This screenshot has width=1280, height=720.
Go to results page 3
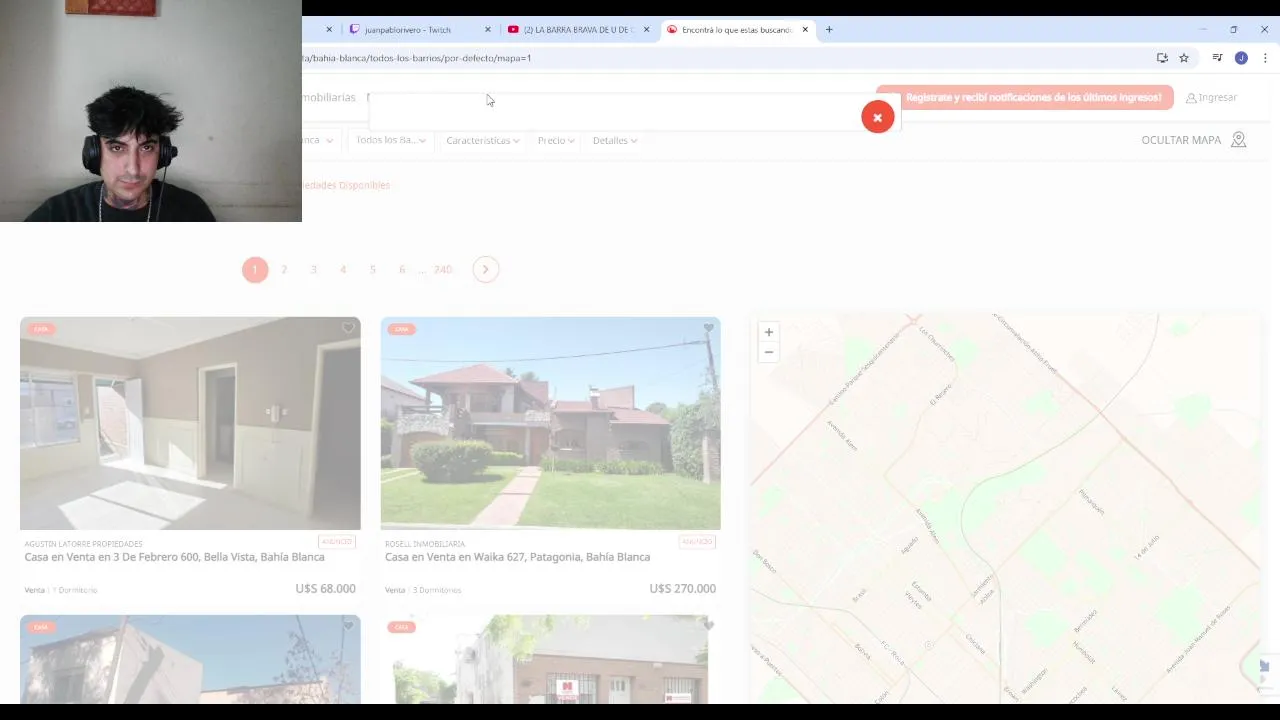313,269
